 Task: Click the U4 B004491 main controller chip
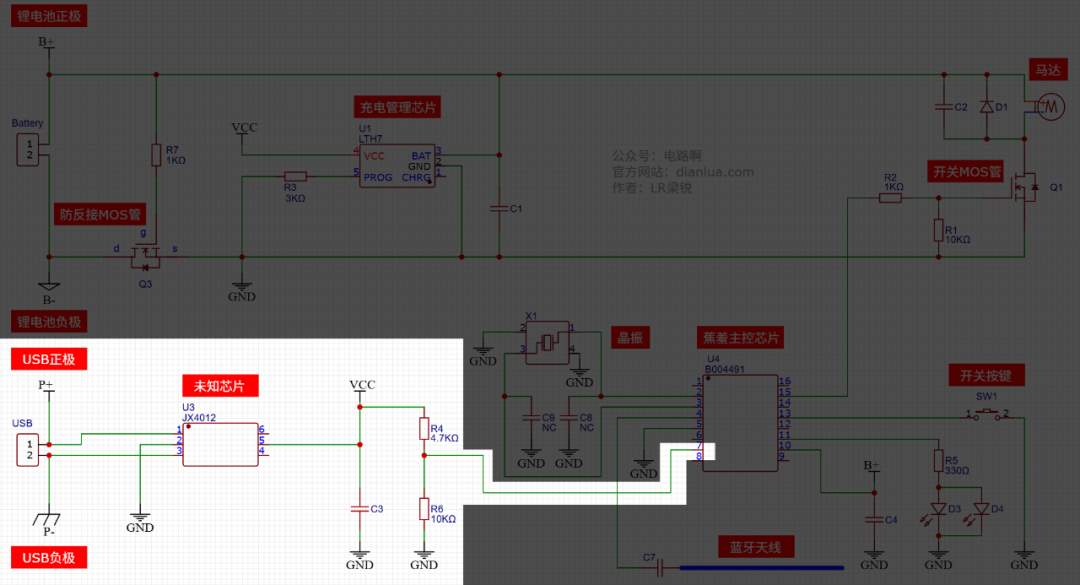[x=740, y=423]
